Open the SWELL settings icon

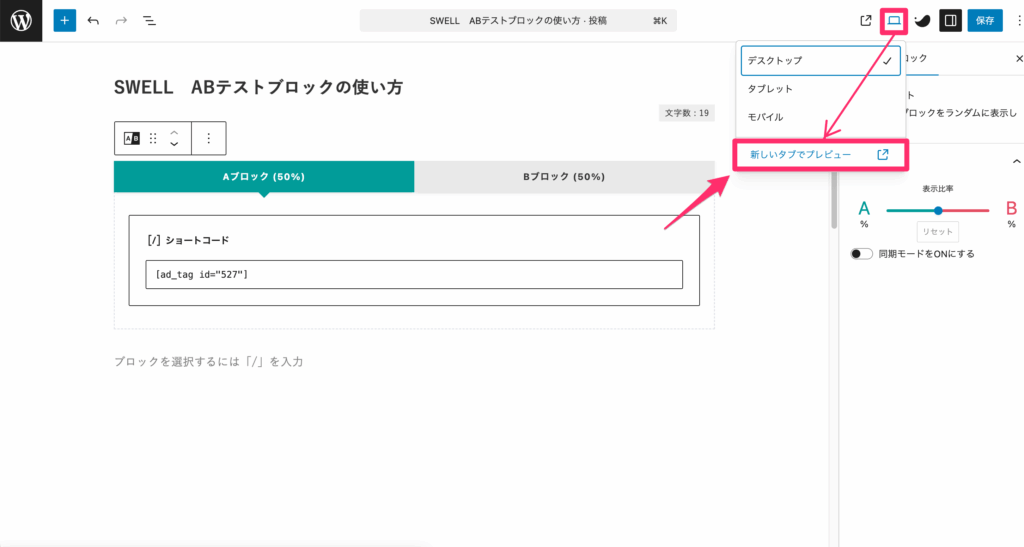click(922, 21)
